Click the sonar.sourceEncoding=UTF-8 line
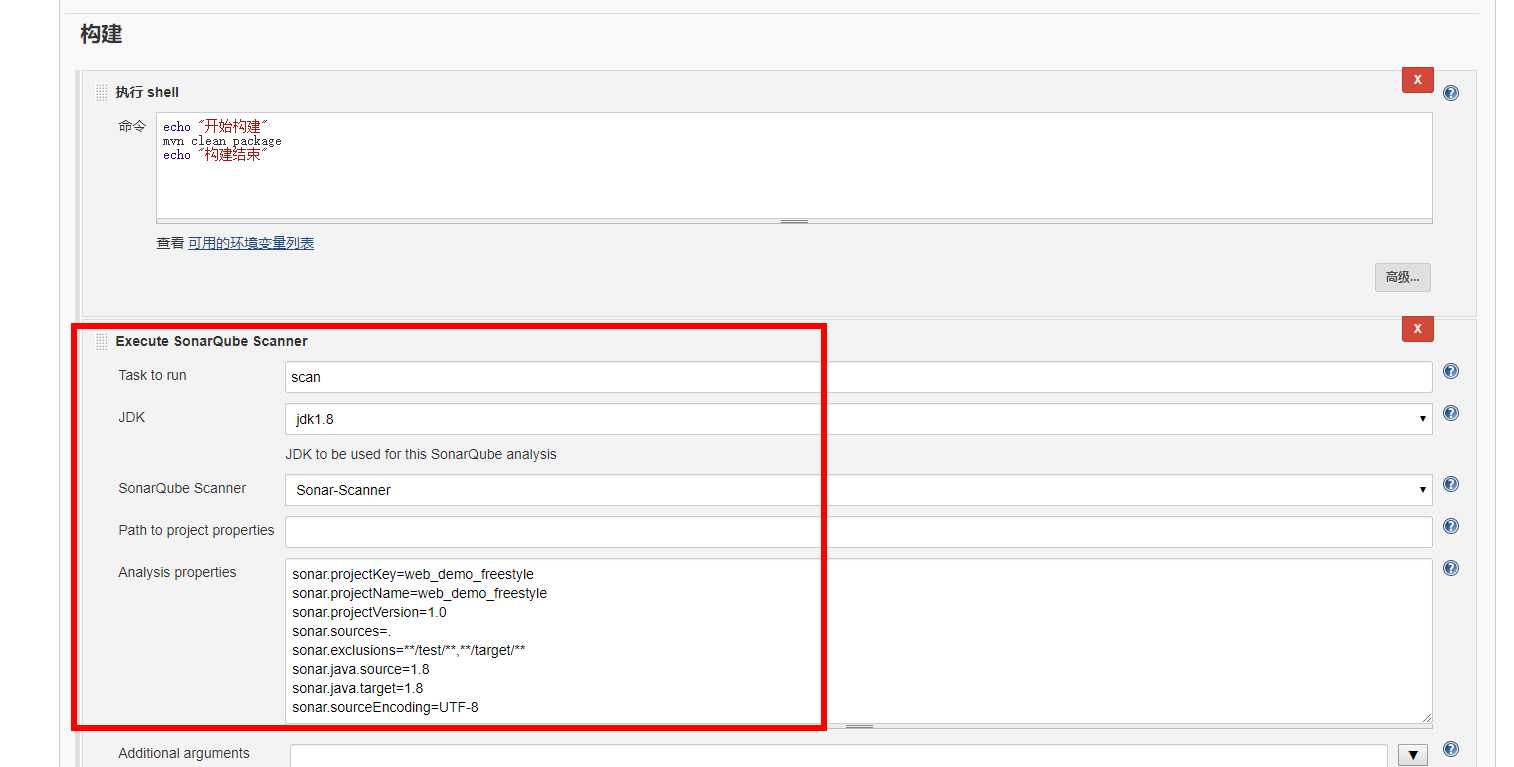Viewport: 1514px width, 767px height. coord(385,707)
